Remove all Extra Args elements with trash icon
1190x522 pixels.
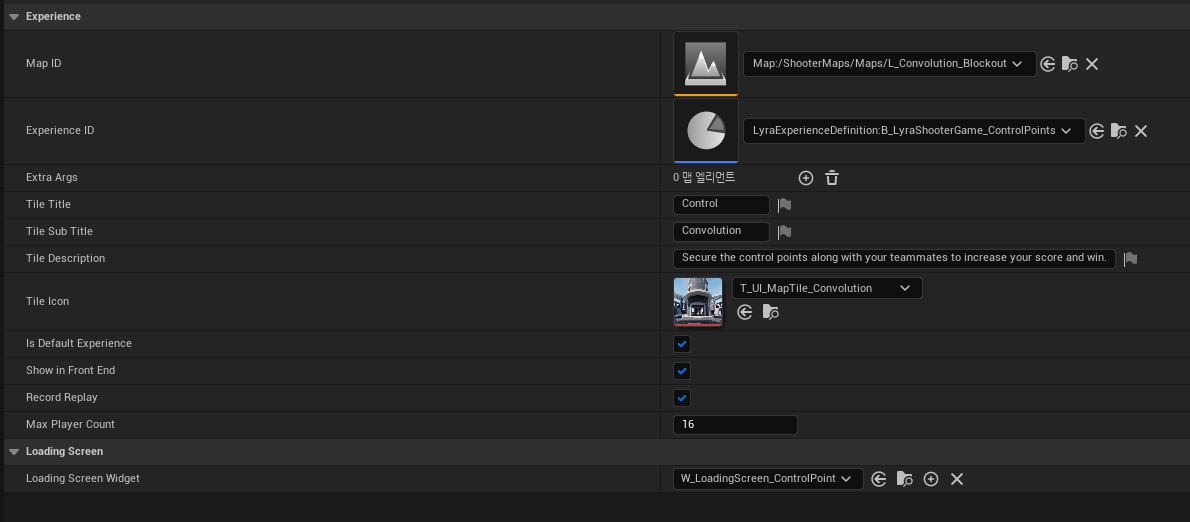coord(832,178)
